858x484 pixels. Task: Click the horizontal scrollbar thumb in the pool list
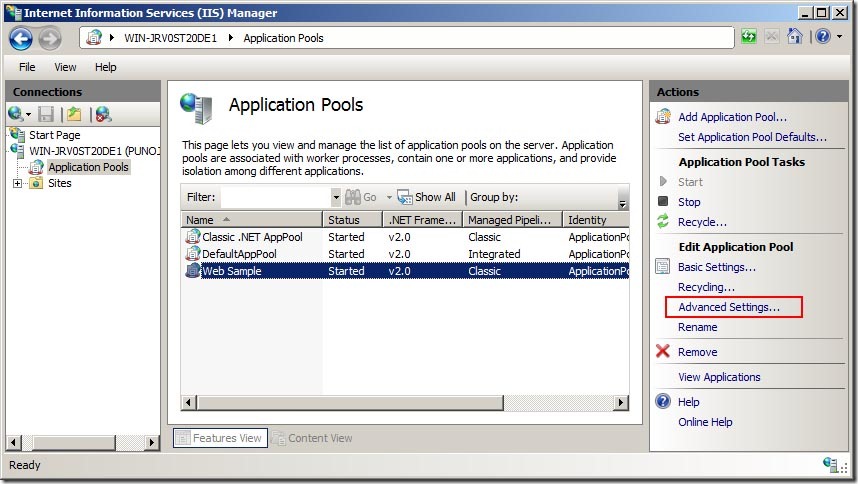[350, 403]
